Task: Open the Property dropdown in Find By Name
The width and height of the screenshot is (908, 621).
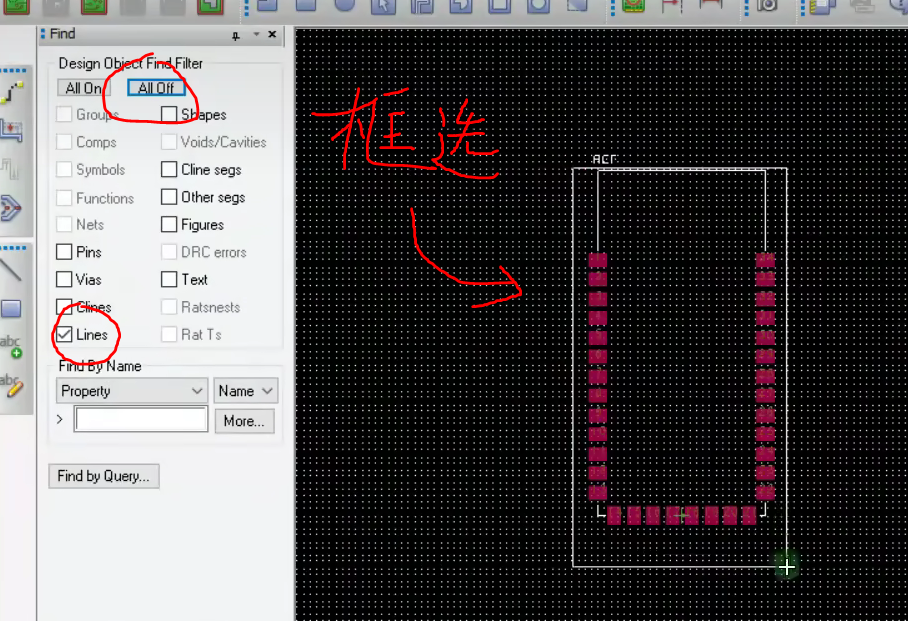Action: pos(132,391)
